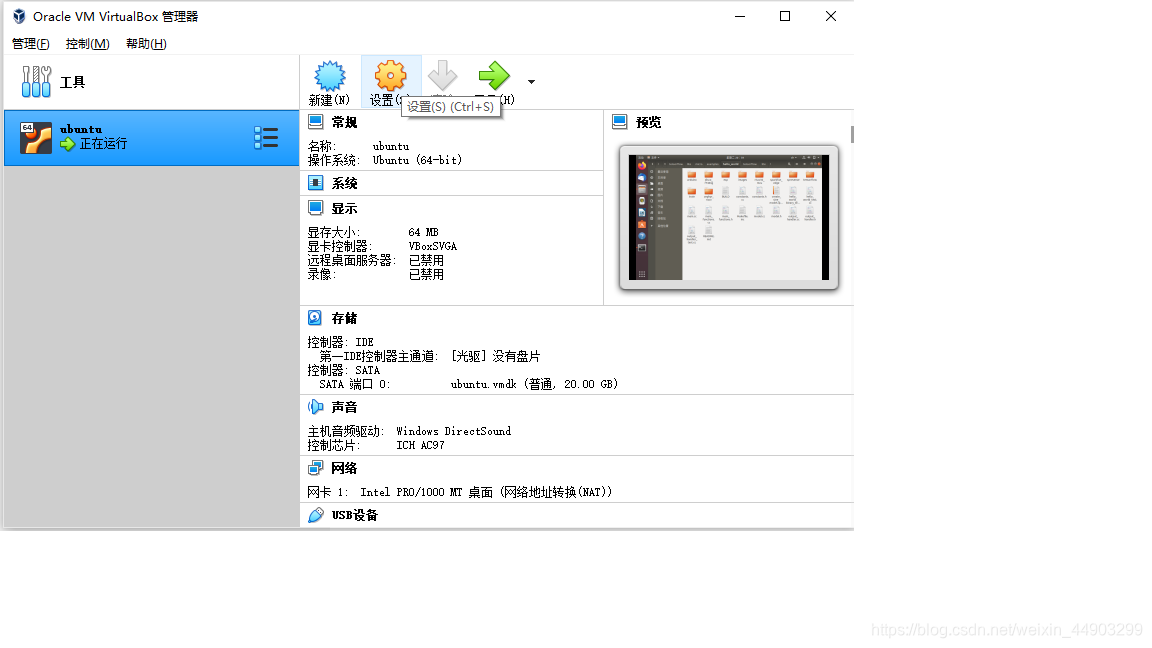Click the ubuntu VM preview thumbnail

[729, 217]
